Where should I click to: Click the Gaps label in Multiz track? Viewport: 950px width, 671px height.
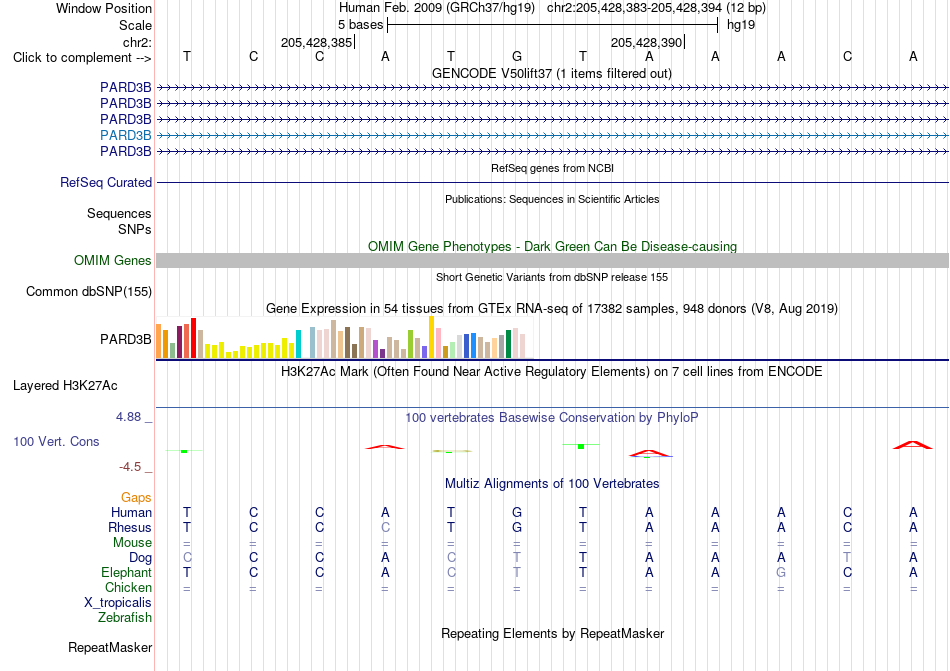coord(136,497)
